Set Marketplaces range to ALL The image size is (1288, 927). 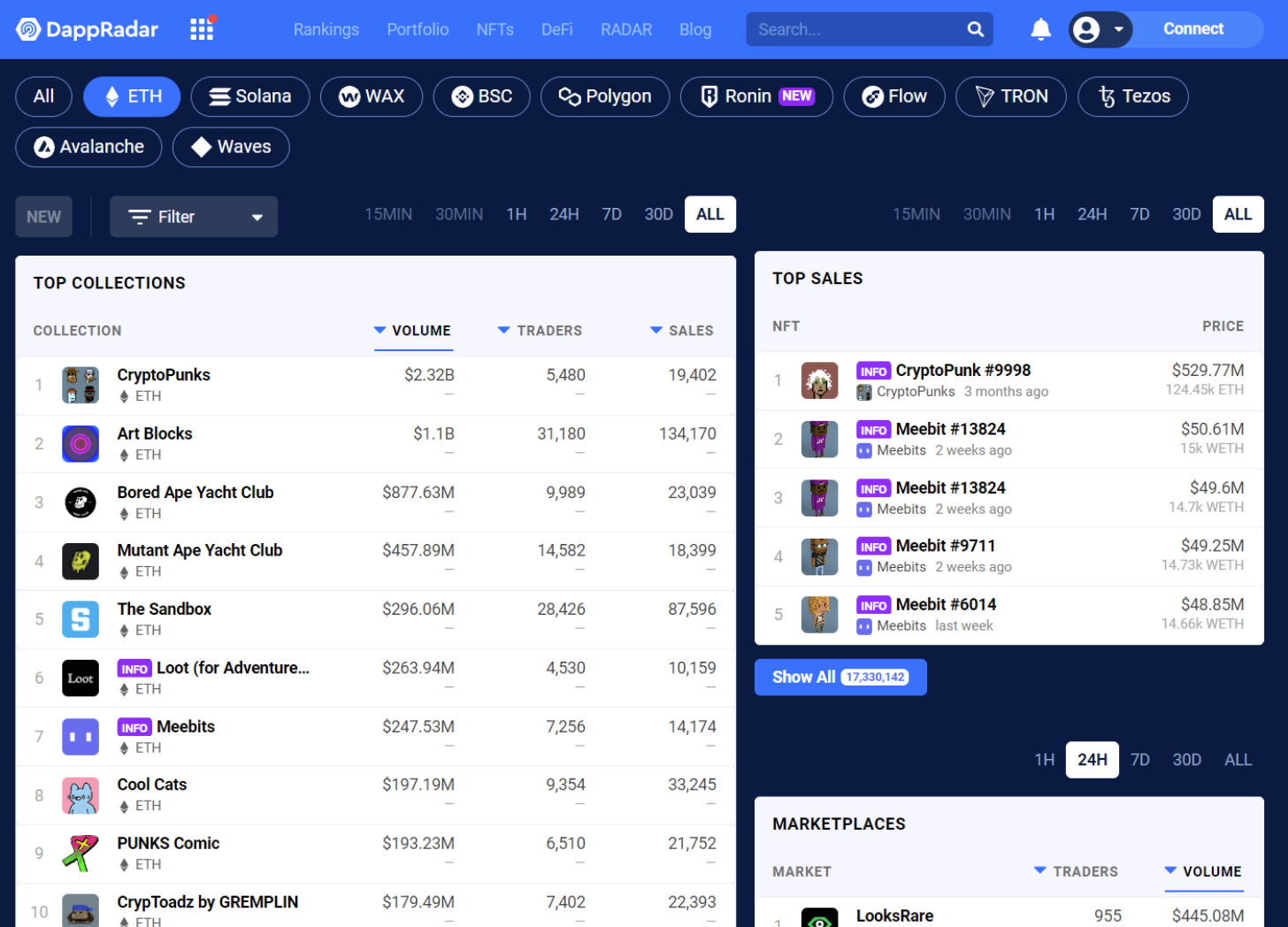(1238, 760)
